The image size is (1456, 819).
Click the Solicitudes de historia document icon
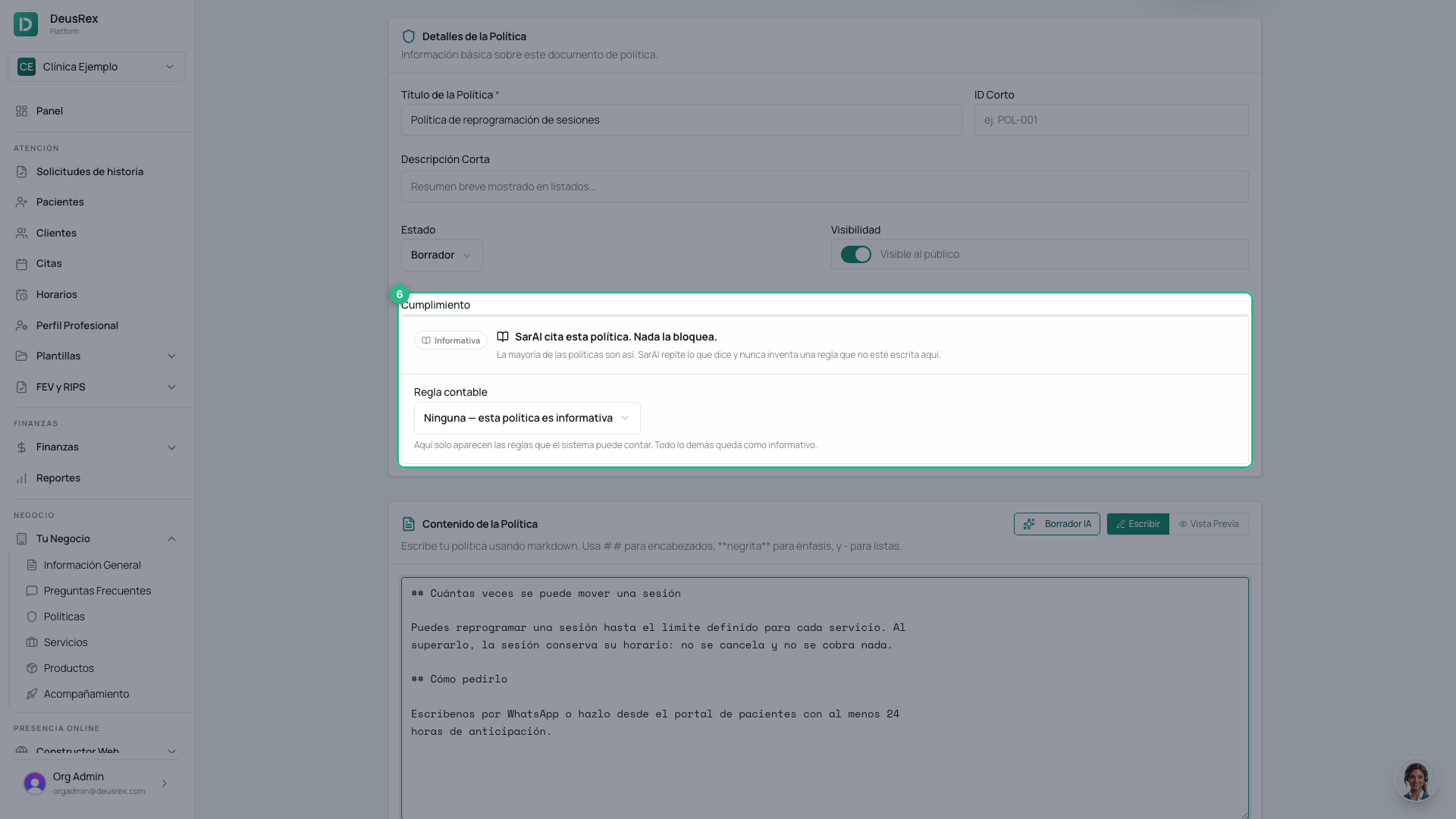(21, 171)
